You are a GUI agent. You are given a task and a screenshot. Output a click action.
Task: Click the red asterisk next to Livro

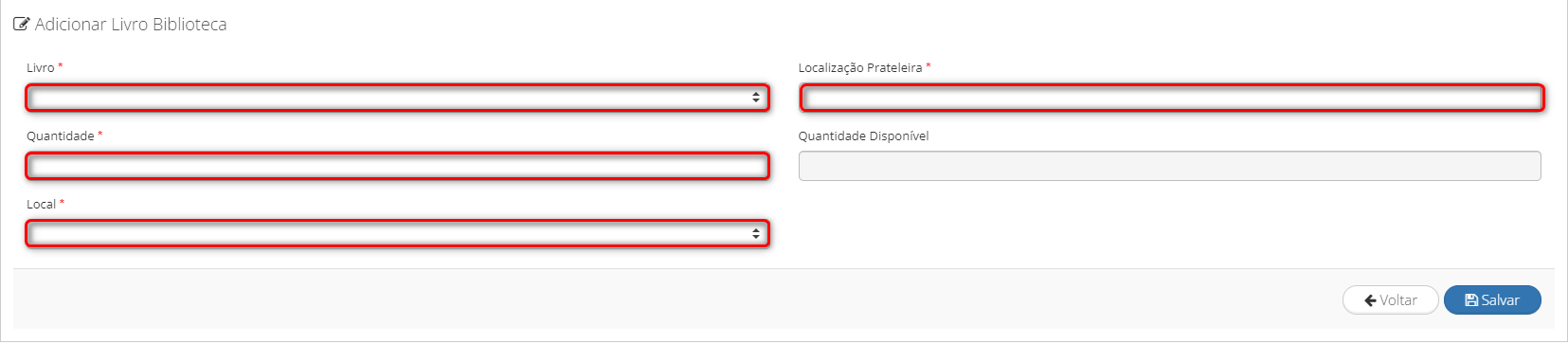[x=61, y=66]
